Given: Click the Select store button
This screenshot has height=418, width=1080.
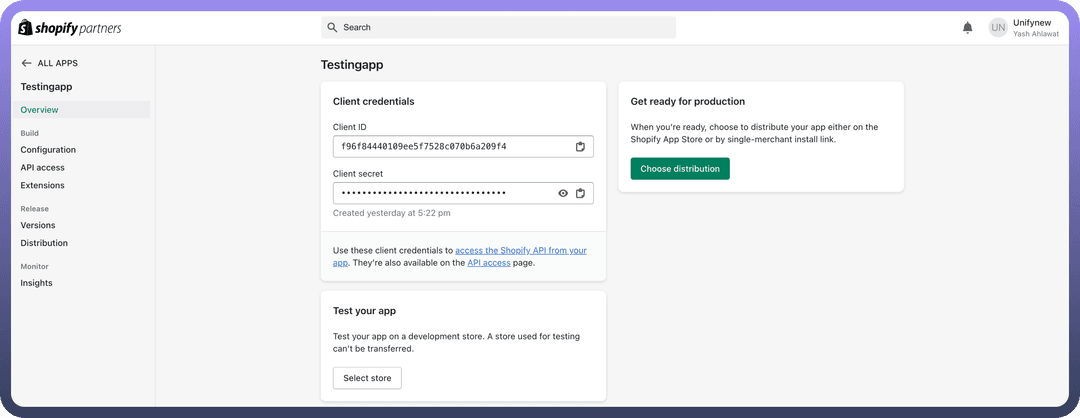Looking at the screenshot, I should [x=367, y=378].
